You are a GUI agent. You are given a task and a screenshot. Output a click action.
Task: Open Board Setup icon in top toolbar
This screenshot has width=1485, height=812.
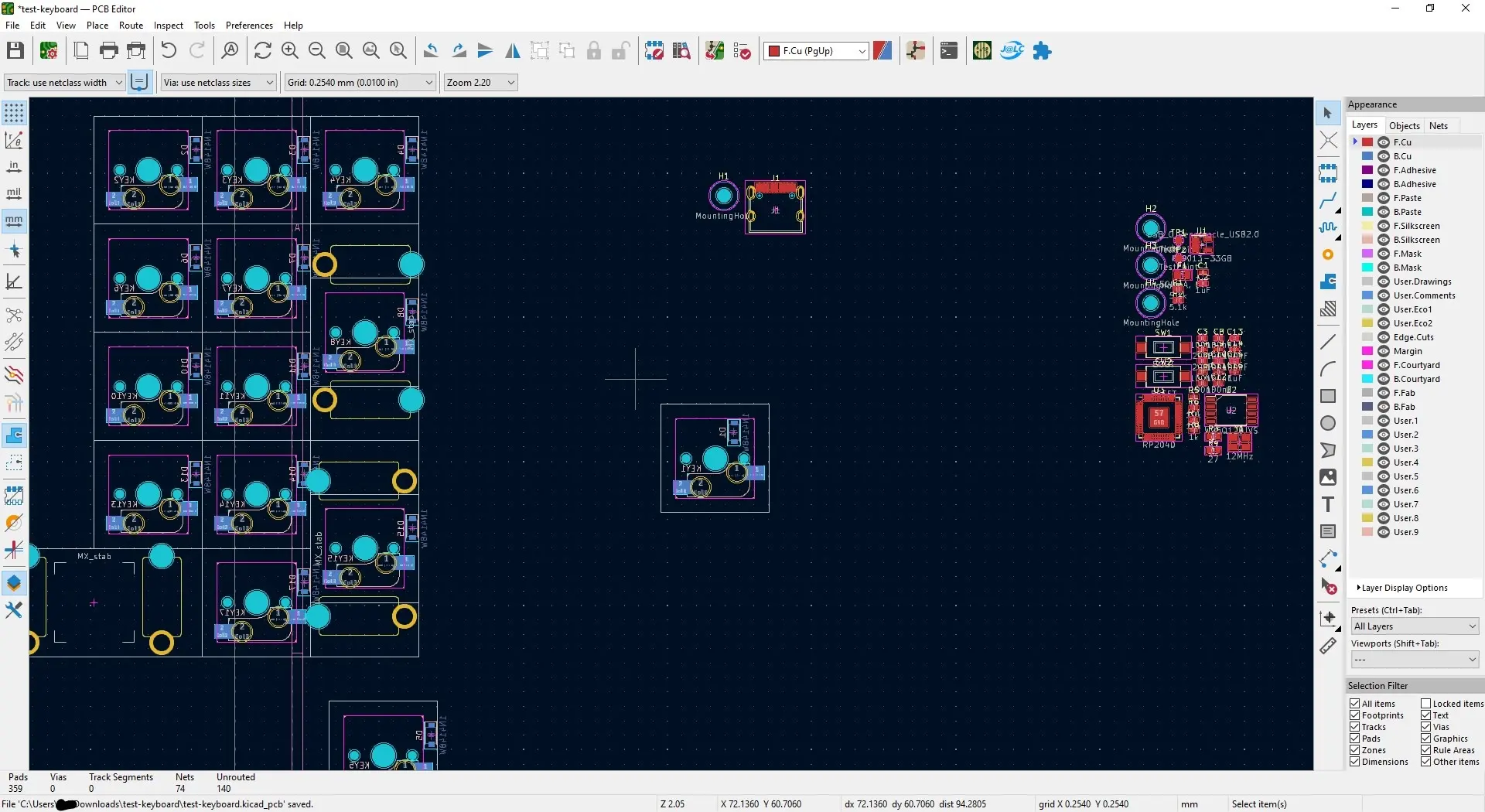pos(49,51)
